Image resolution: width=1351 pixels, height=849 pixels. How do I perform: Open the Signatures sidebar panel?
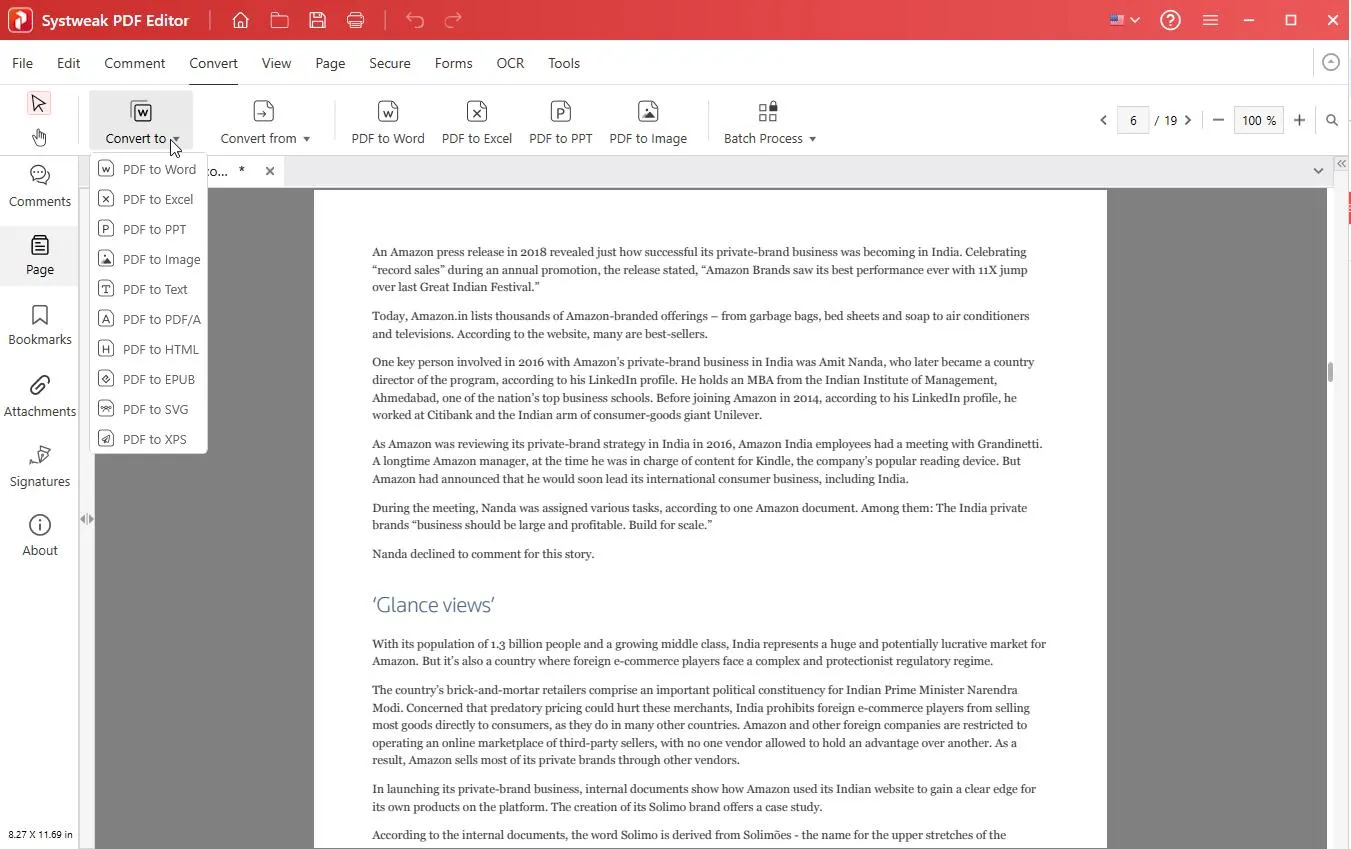[40, 466]
